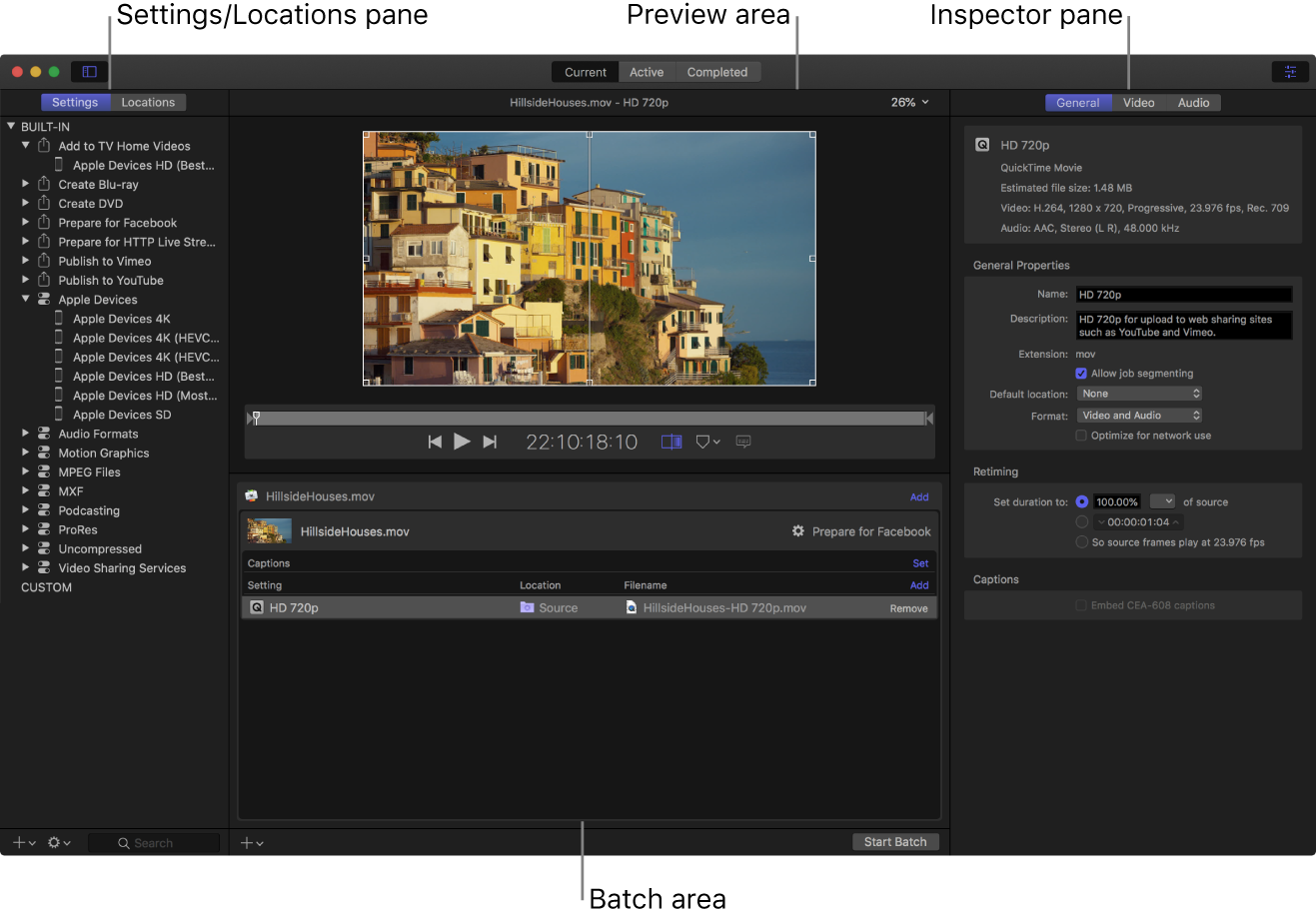1316x922 pixels.
Task: Switch to the Locations tab
Action: click(x=148, y=102)
